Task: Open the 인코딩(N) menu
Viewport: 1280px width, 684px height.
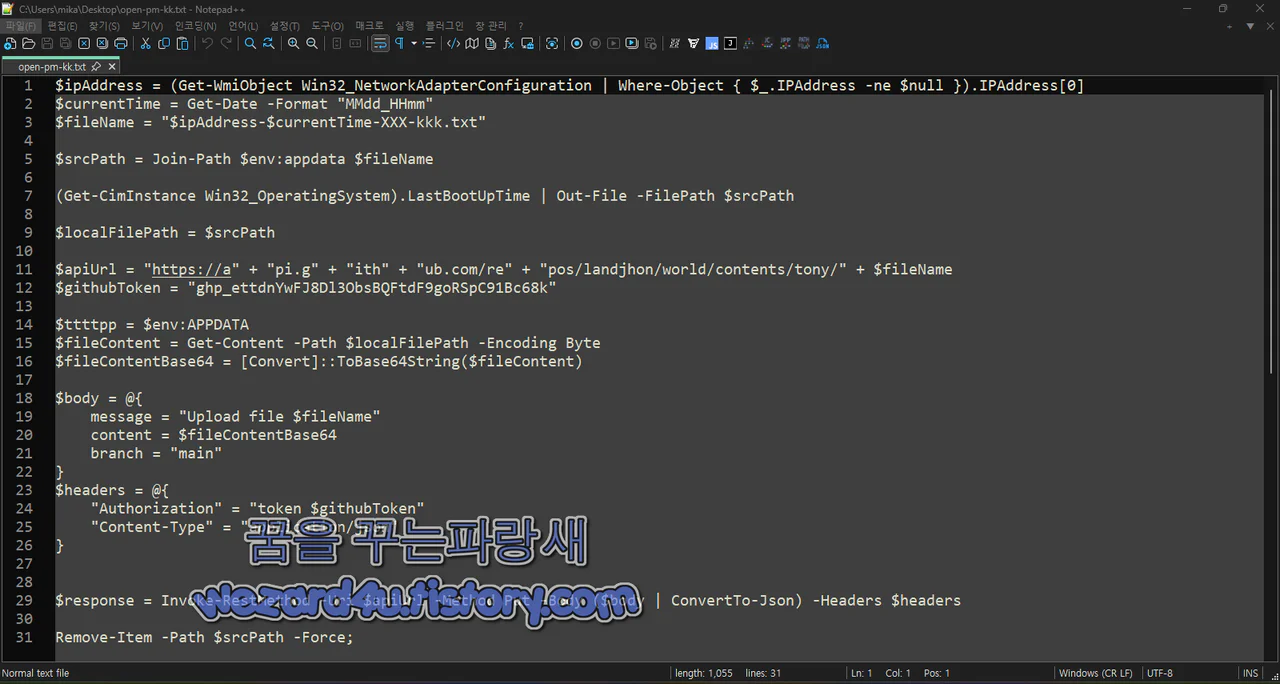Action: 196,26
